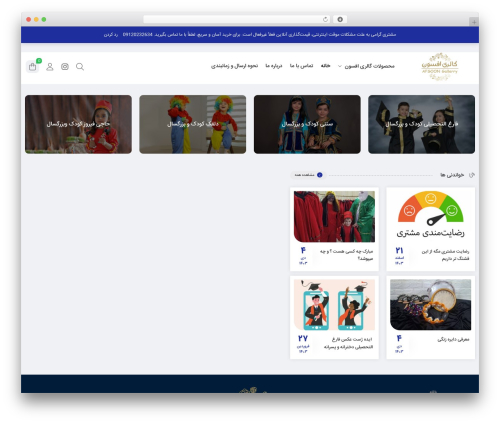Click the shield icon beside address bar
Screen dimensions: 500x423
[x=340, y=20]
